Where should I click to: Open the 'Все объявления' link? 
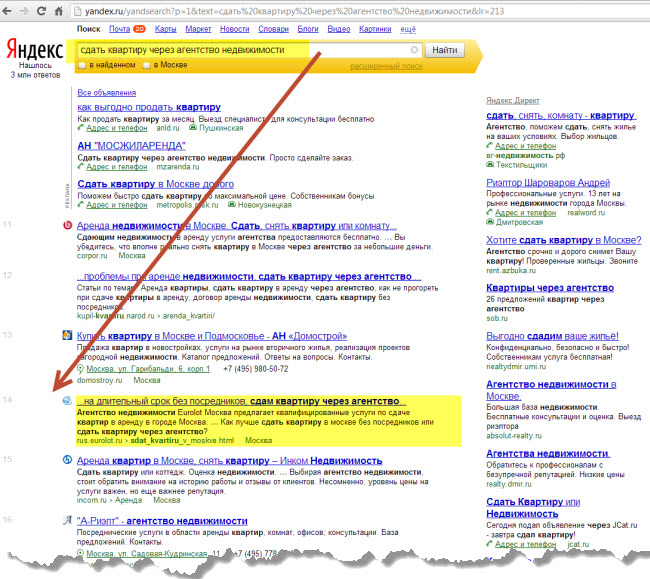(x=107, y=92)
